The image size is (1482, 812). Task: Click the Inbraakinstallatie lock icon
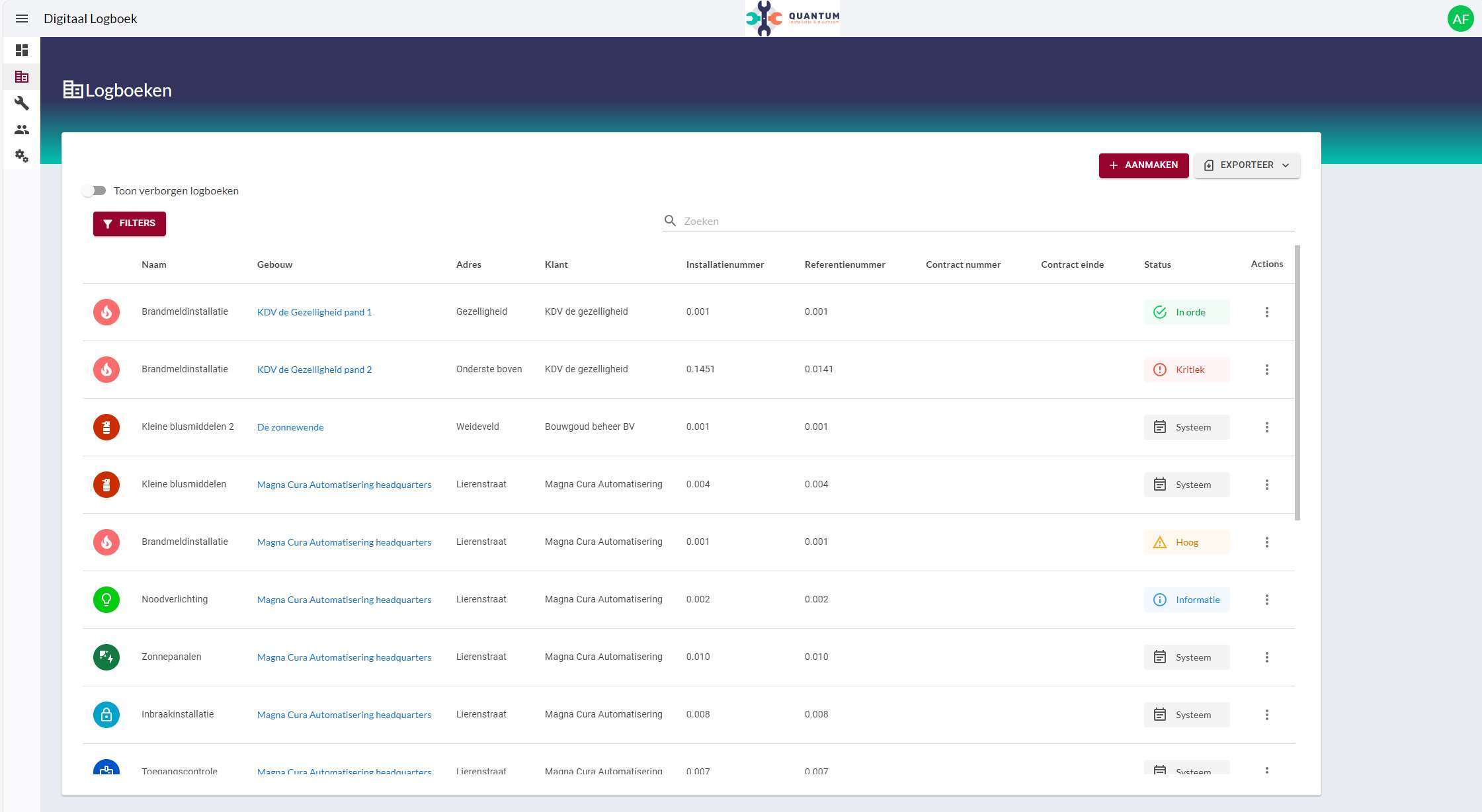(x=106, y=715)
